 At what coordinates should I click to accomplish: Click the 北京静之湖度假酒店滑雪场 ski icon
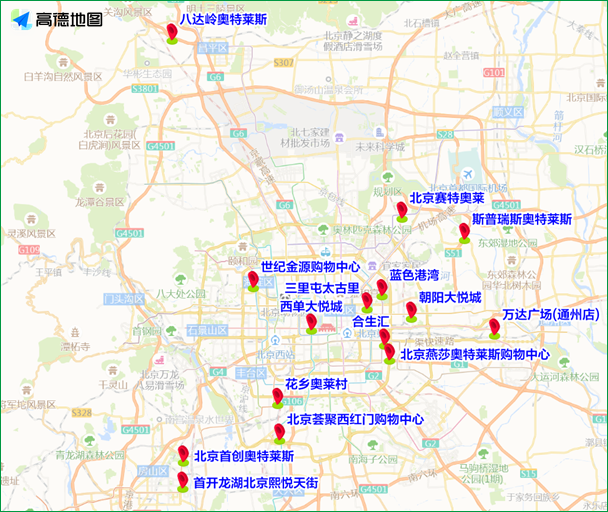[353, 21]
